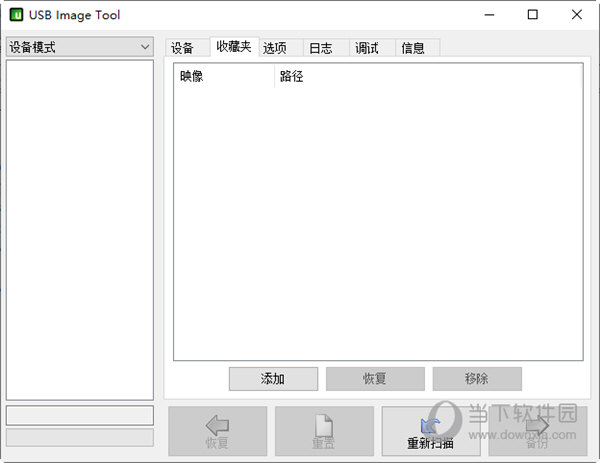
Task: Minimize the USB Image Tool window
Action: tap(489, 15)
